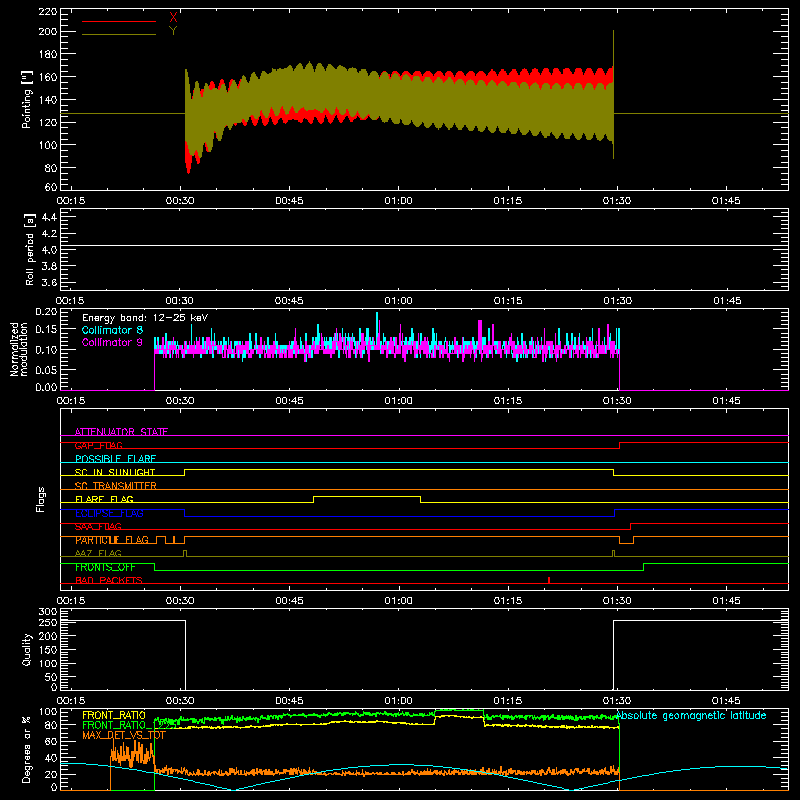800x800 pixels.
Task: Select the SC_TRANSMITTER flag label
Action: [116, 486]
